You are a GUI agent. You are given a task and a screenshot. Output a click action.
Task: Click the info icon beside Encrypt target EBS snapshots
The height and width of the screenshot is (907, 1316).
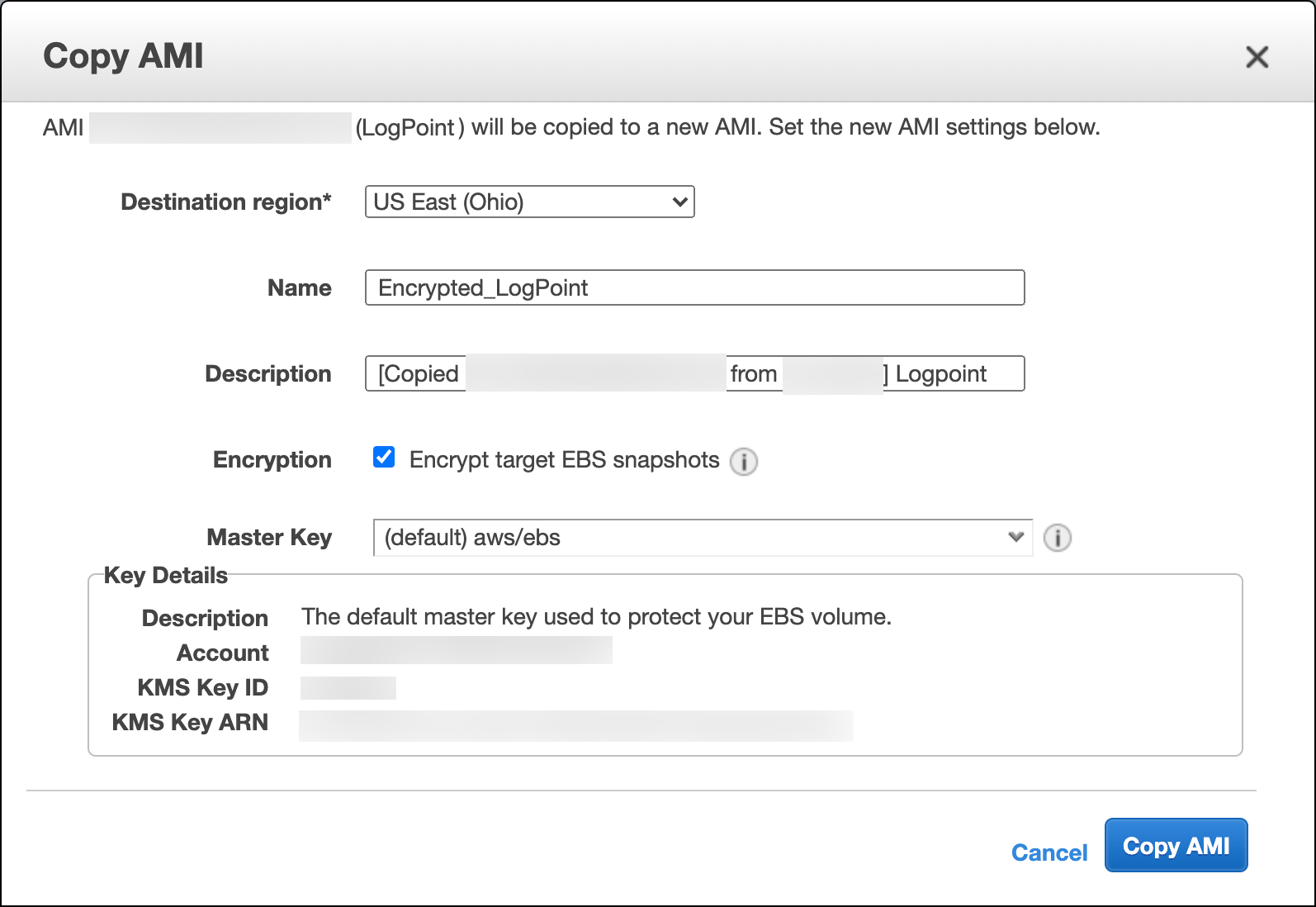pyautogui.click(x=743, y=461)
